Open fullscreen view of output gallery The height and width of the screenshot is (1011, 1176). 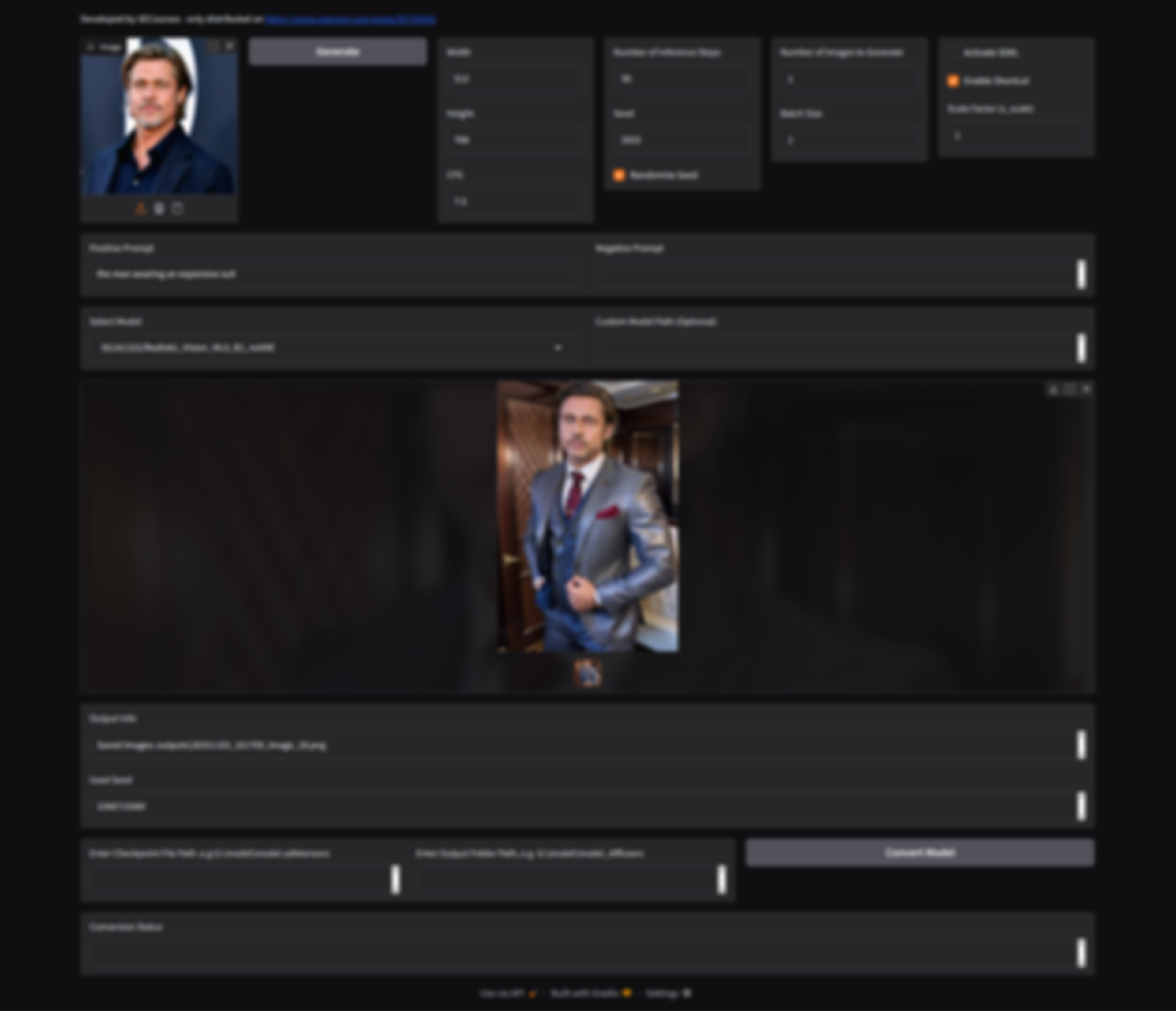pos(1070,389)
